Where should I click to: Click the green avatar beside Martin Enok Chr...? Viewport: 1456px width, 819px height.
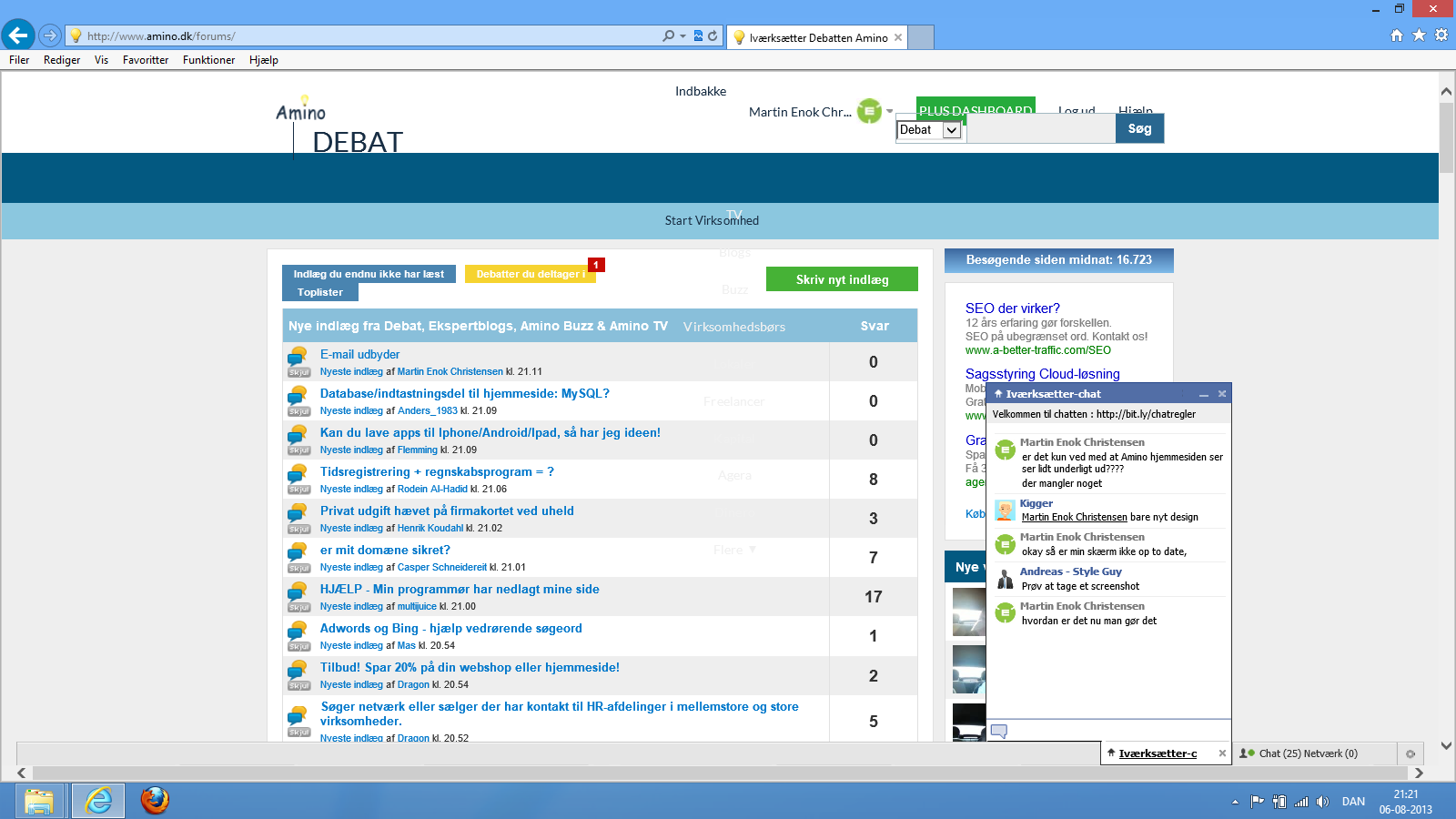[870, 111]
